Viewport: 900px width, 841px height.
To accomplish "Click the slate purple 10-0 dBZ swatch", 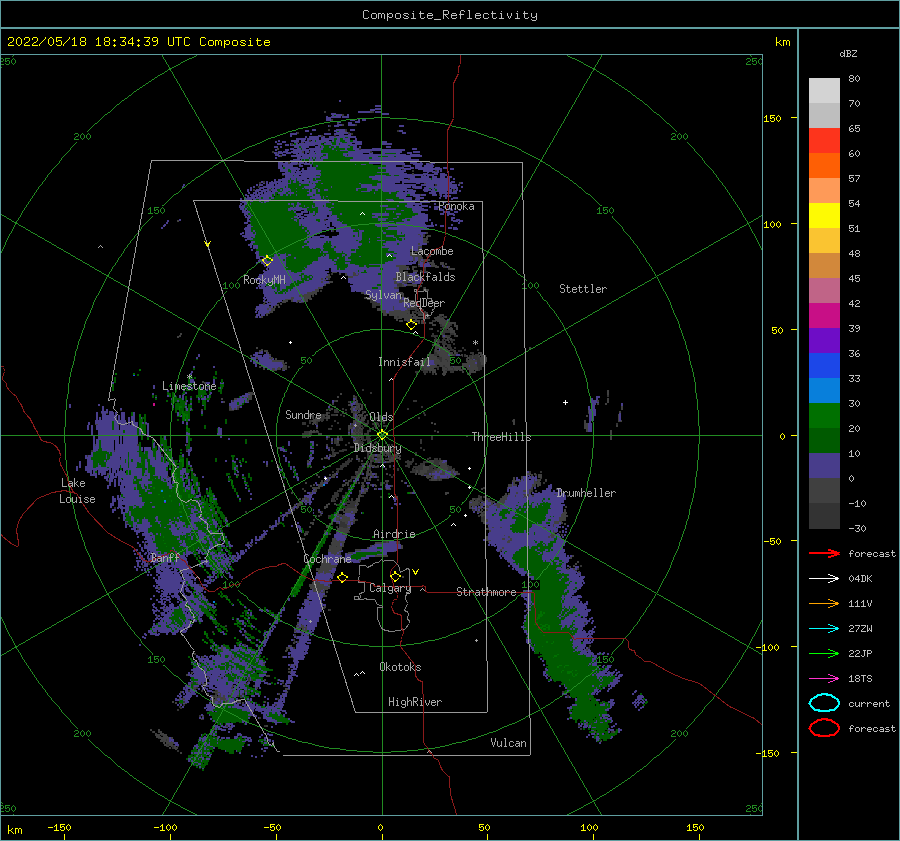I will point(824,466).
